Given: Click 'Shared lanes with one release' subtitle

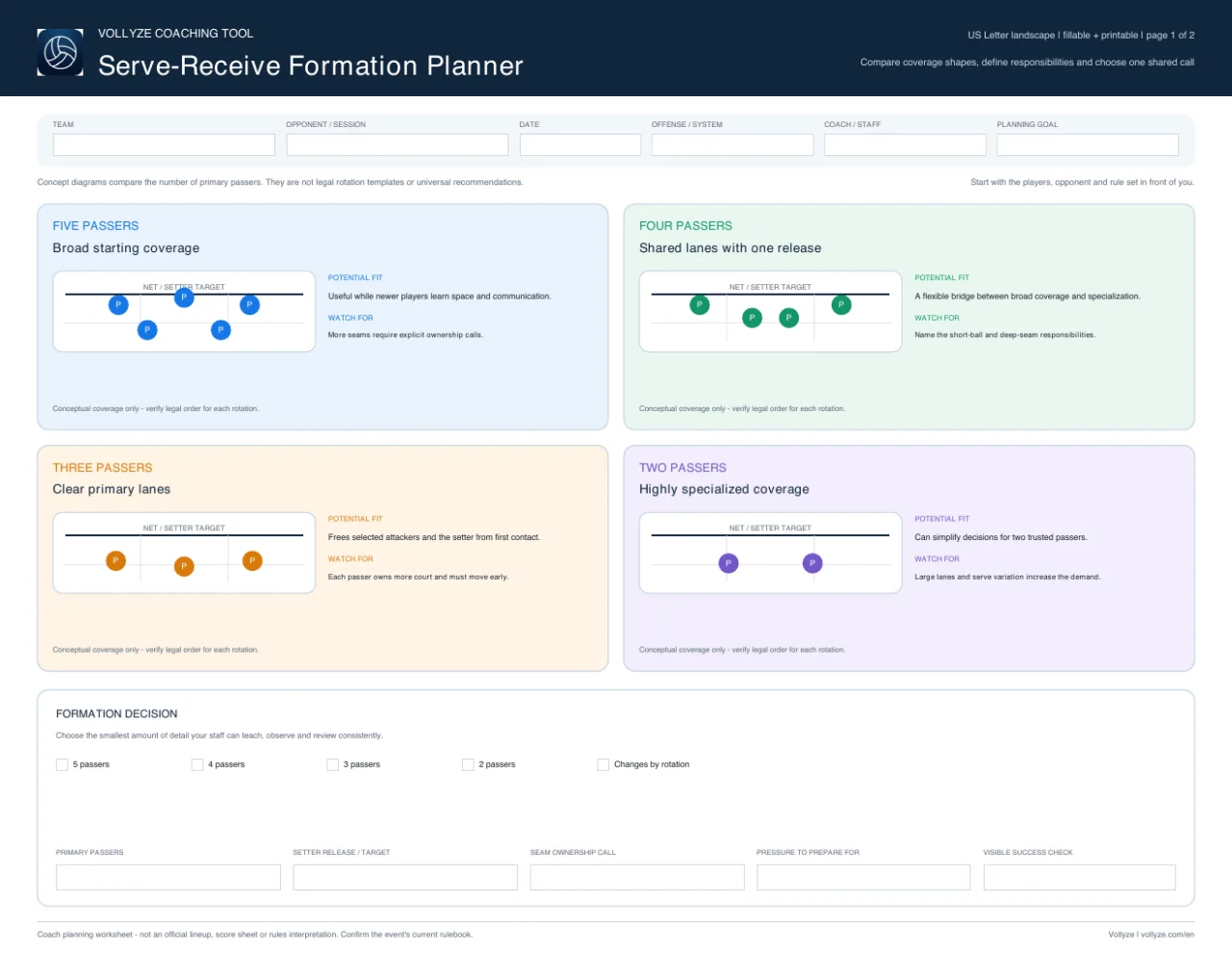Looking at the screenshot, I should click(x=731, y=248).
